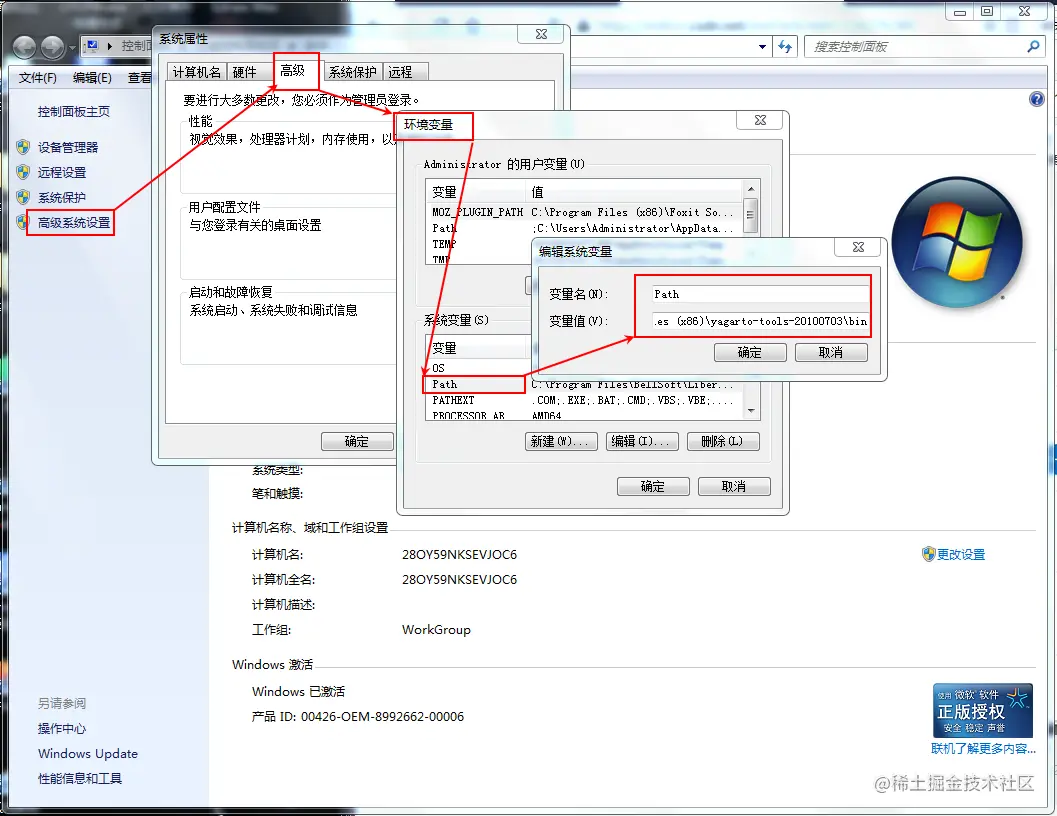Open the blue Help question mark icon
This screenshot has height=816, width=1057.
click(x=1036, y=99)
